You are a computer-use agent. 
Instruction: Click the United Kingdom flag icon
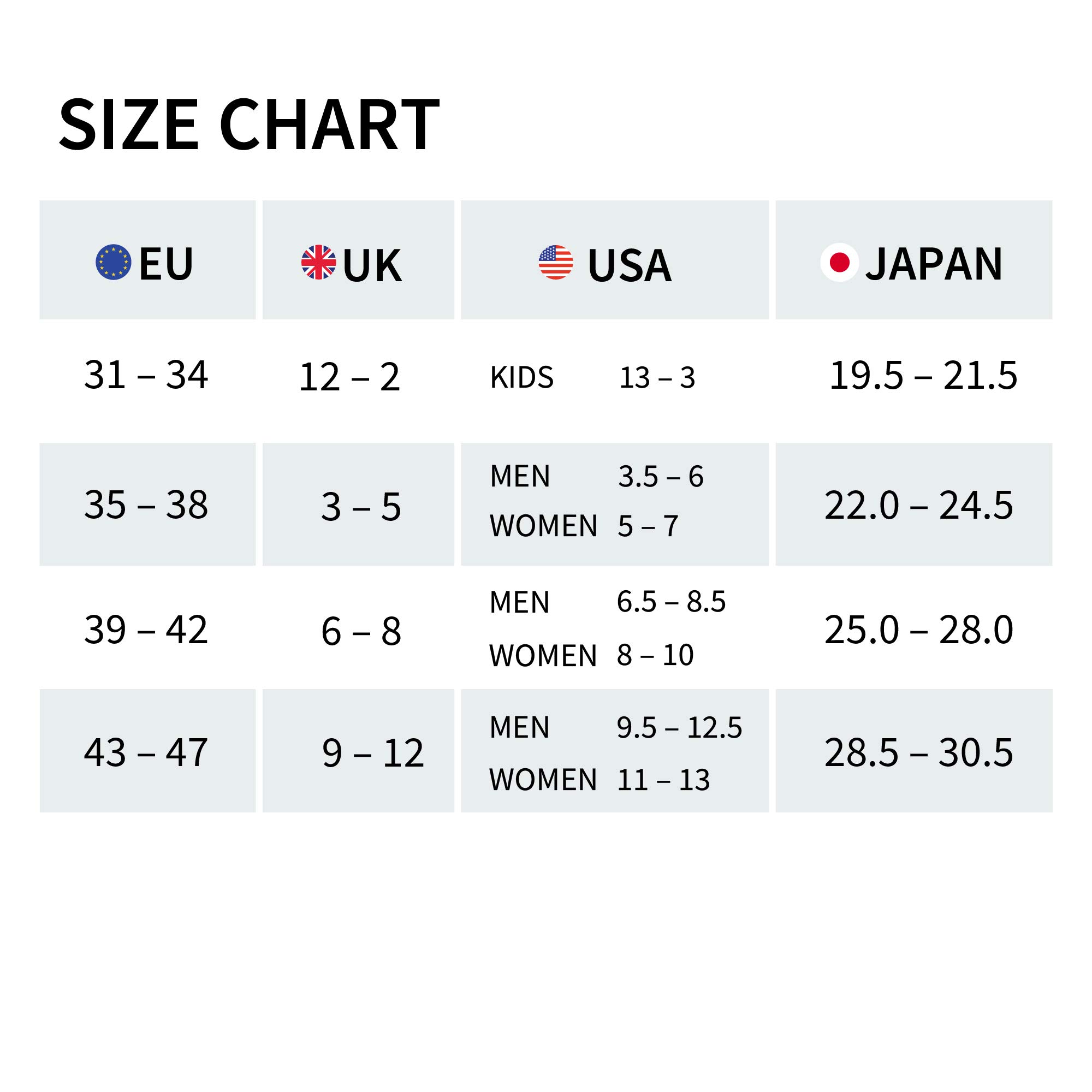pyautogui.click(x=319, y=262)
